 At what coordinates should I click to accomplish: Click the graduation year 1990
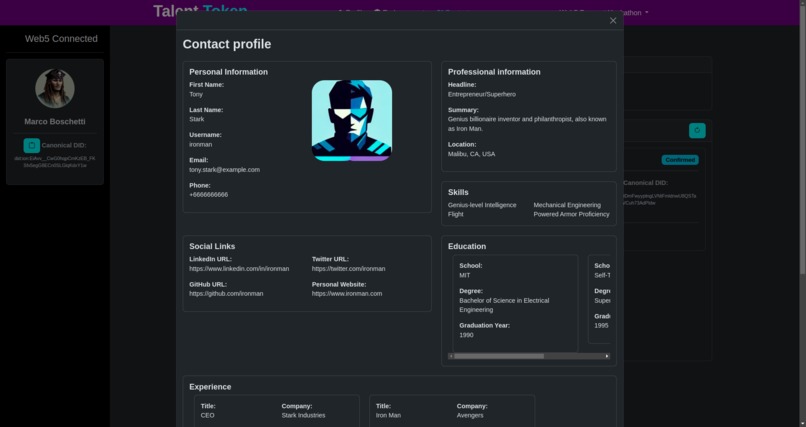(466, 335)
